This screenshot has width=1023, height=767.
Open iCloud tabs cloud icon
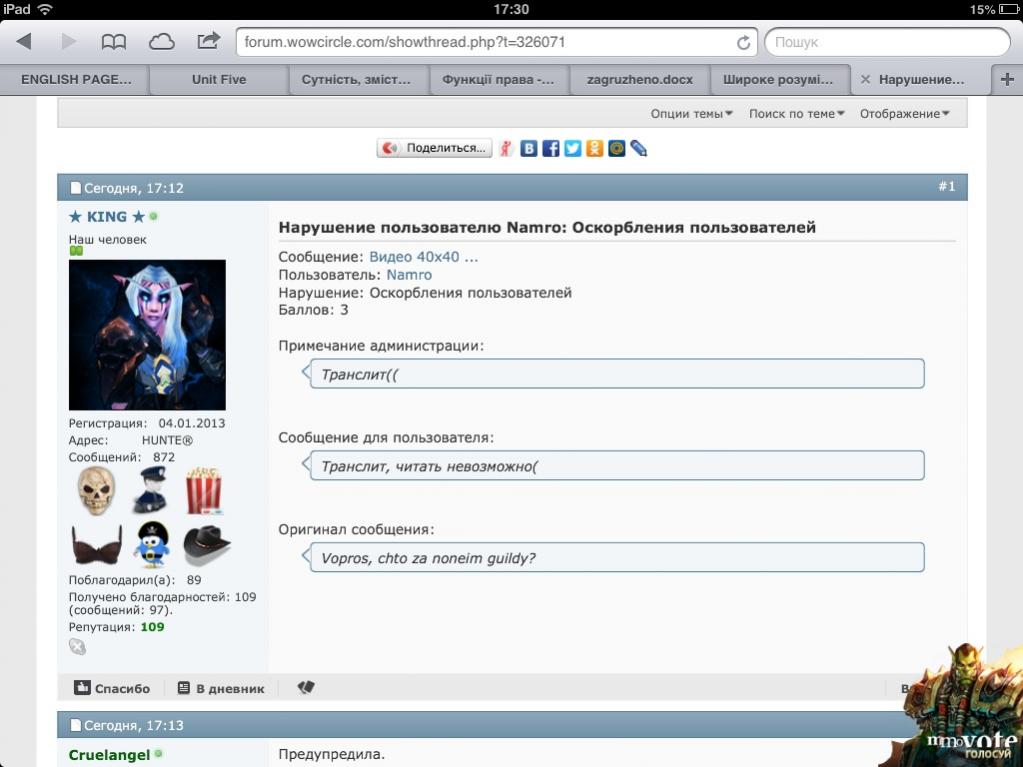click(161, 42)
